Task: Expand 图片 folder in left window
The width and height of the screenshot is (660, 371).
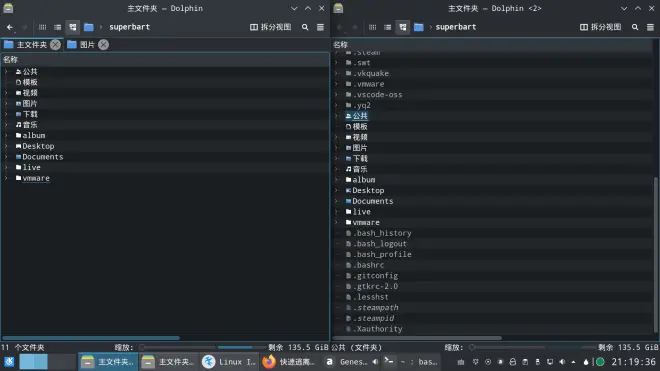Action: click(x=6, y=104)
